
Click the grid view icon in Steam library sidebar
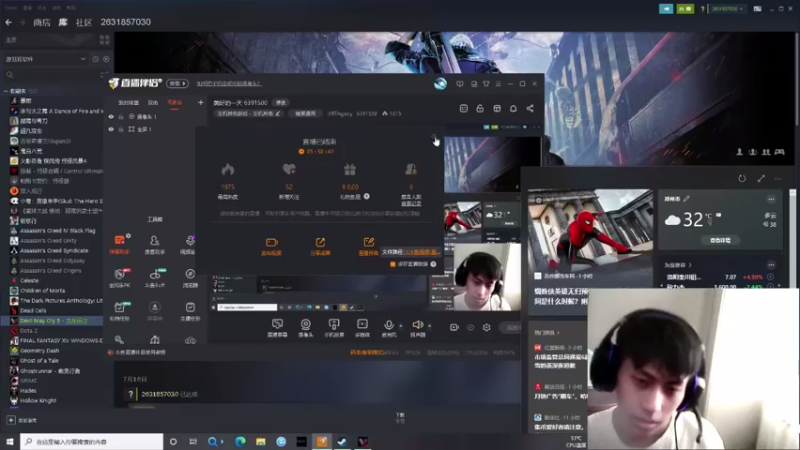tap(105, 40)
